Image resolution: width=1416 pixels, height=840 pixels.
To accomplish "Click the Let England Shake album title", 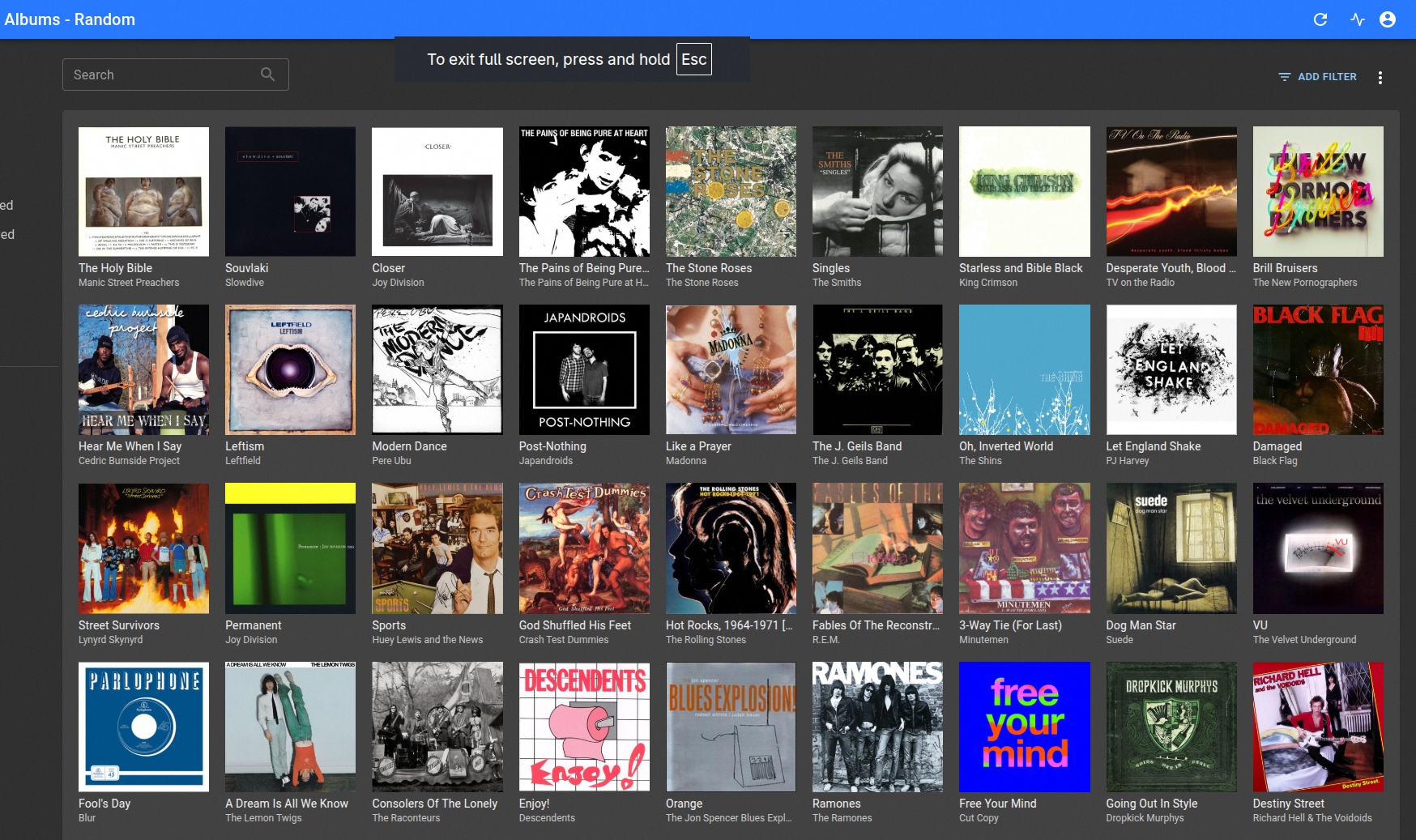I will pos(1153,446).
